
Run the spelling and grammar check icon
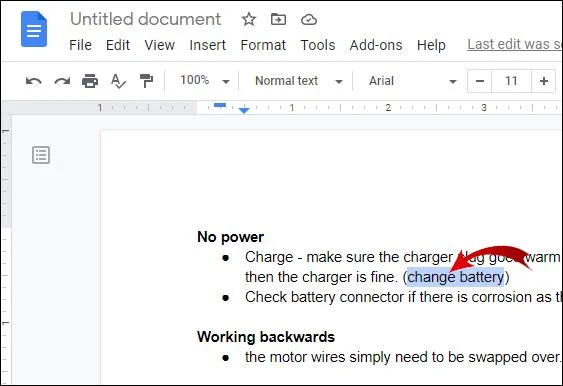click(x=118, y=81)
